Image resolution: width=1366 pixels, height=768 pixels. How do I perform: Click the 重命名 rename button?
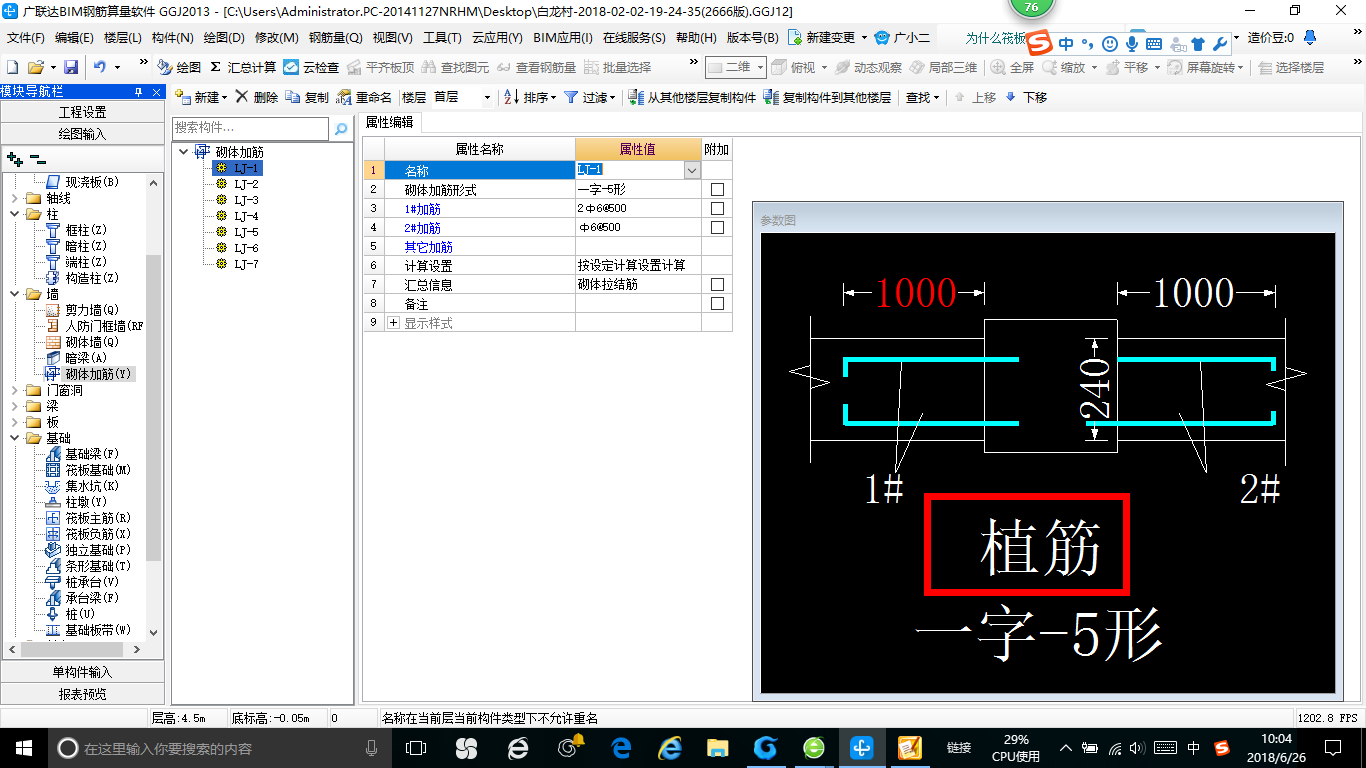[364, 97]
